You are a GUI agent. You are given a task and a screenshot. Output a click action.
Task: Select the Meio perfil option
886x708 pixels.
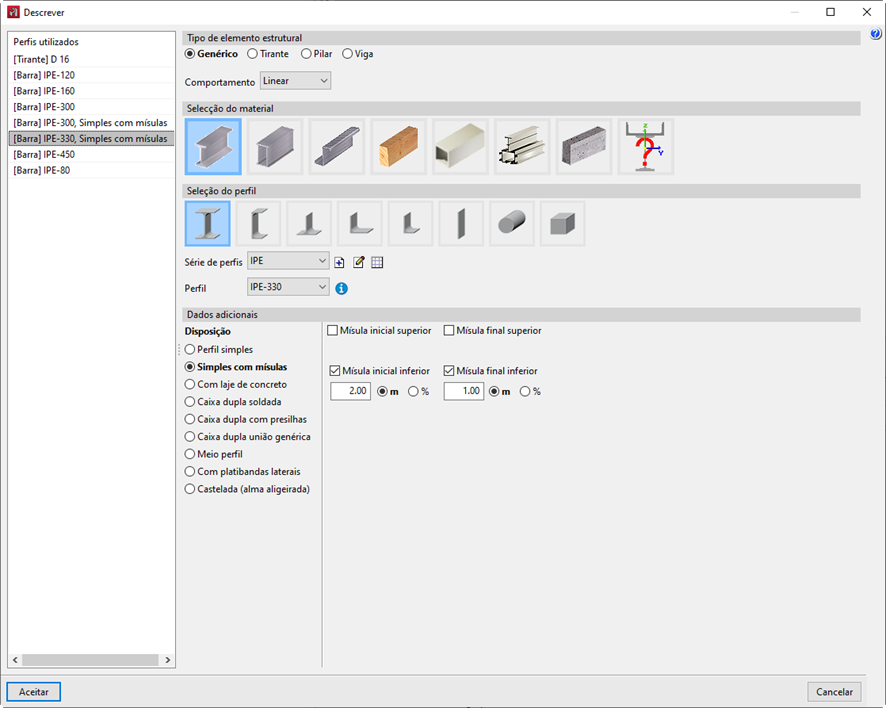[214, 454]
